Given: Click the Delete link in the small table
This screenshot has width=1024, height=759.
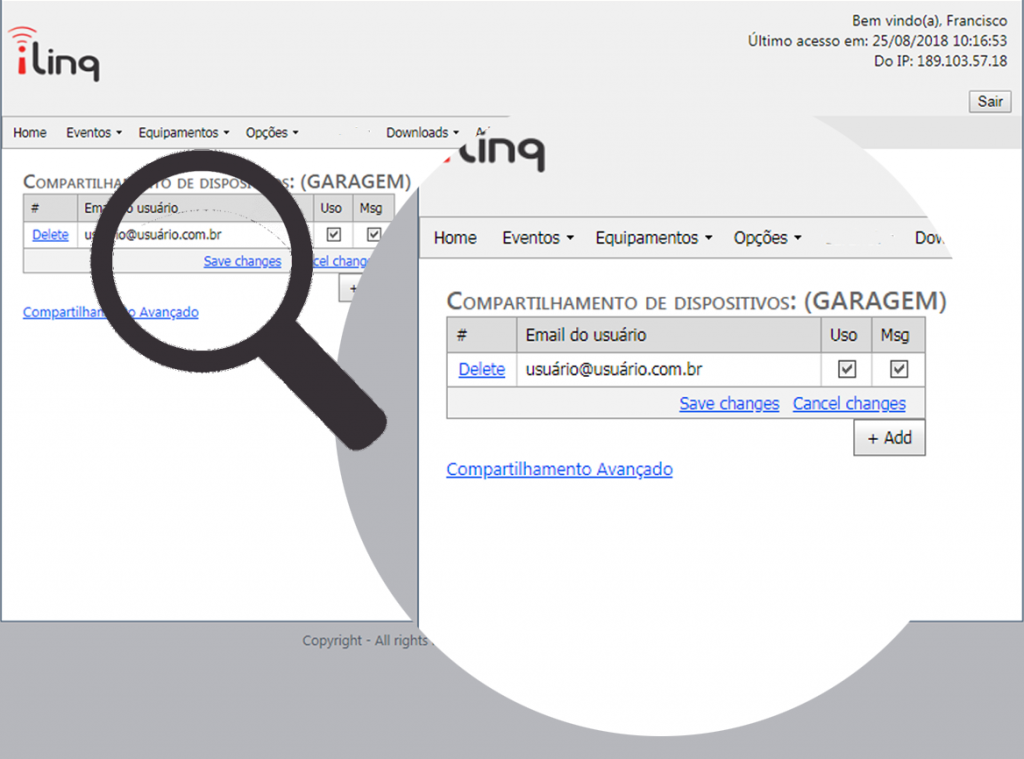Looking at the screenshot, I should pyautogui.click(x=50, y=235).
